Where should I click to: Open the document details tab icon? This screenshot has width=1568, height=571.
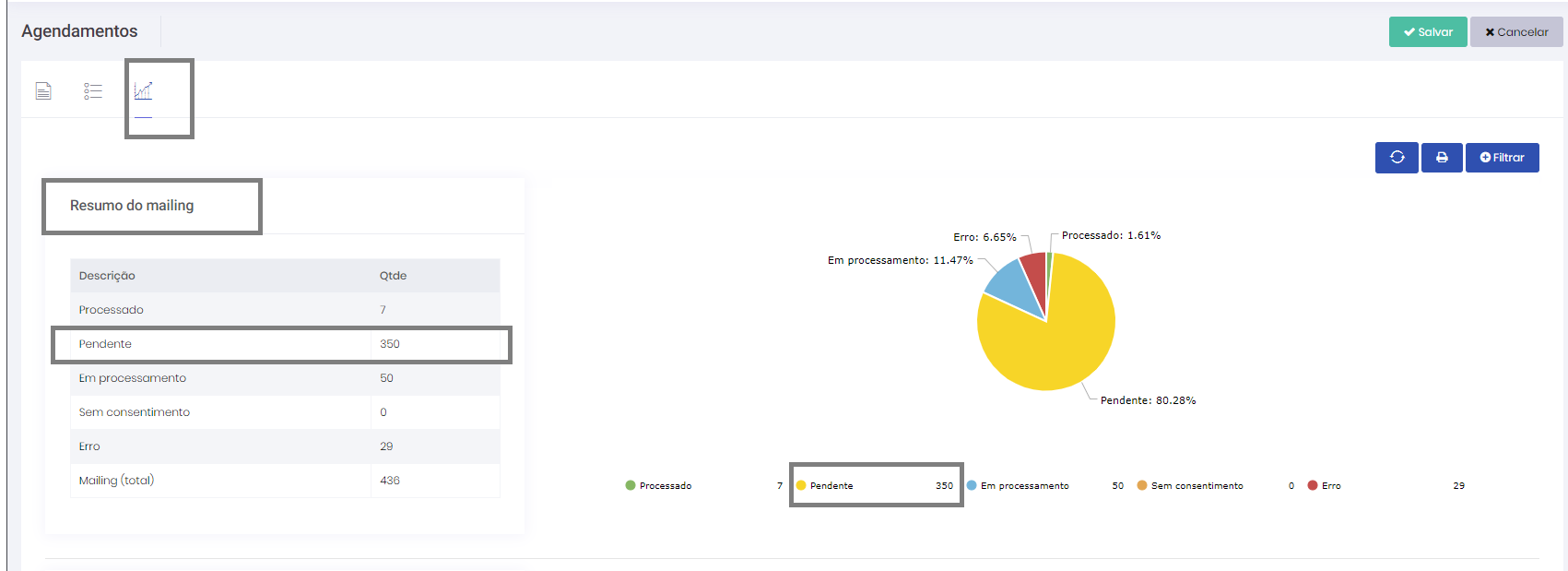(x=43, y=90)
